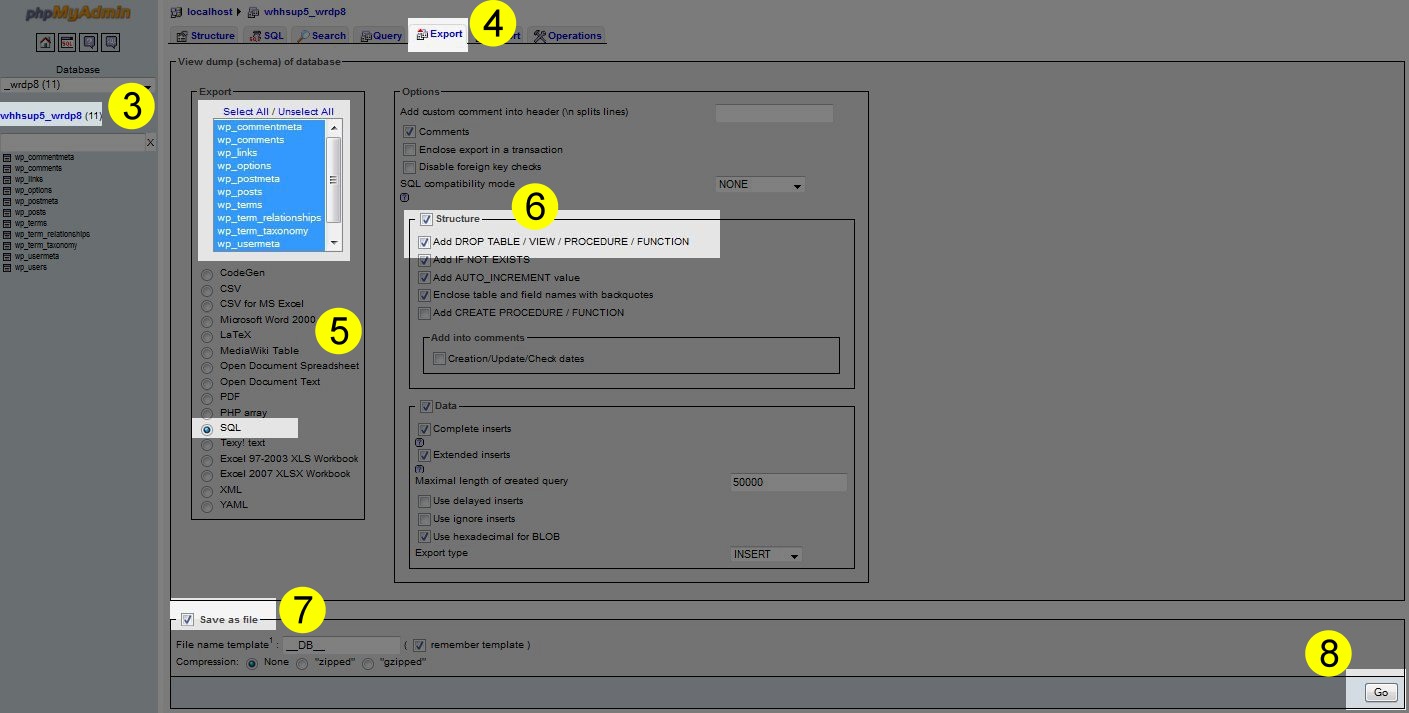Expand the Database selector dropdown in the sidebar

click(78, 85)
